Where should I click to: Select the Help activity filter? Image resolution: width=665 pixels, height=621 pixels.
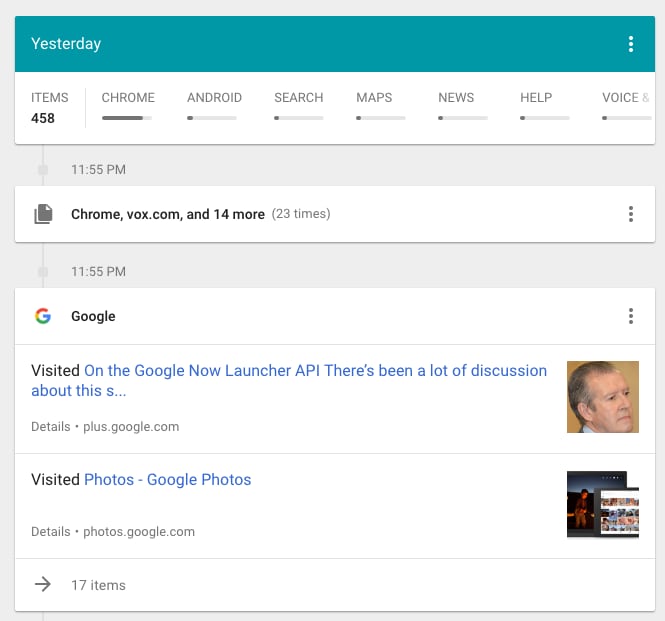[544, 106]
